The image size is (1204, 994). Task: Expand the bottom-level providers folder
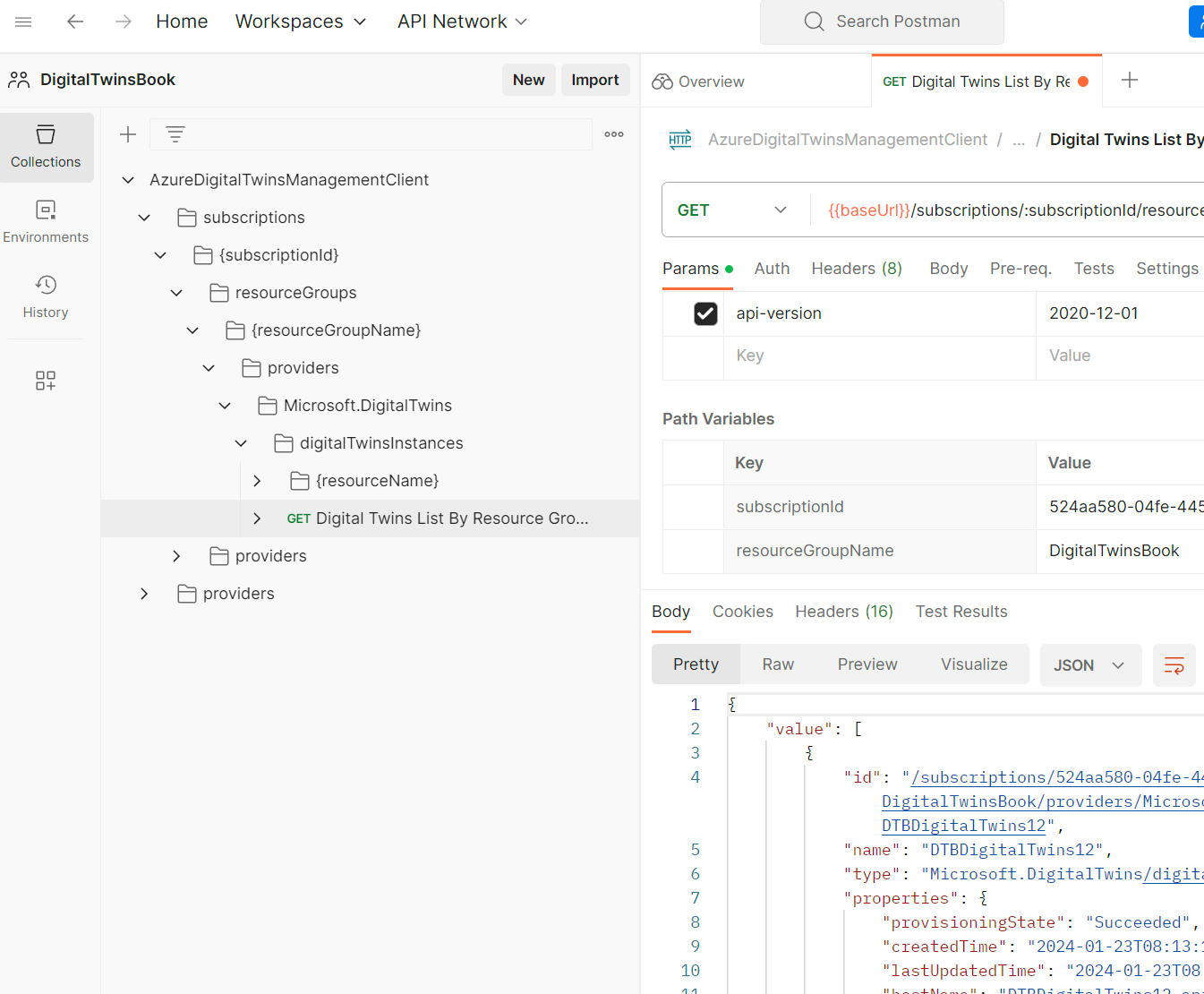(x=144, y=594)
